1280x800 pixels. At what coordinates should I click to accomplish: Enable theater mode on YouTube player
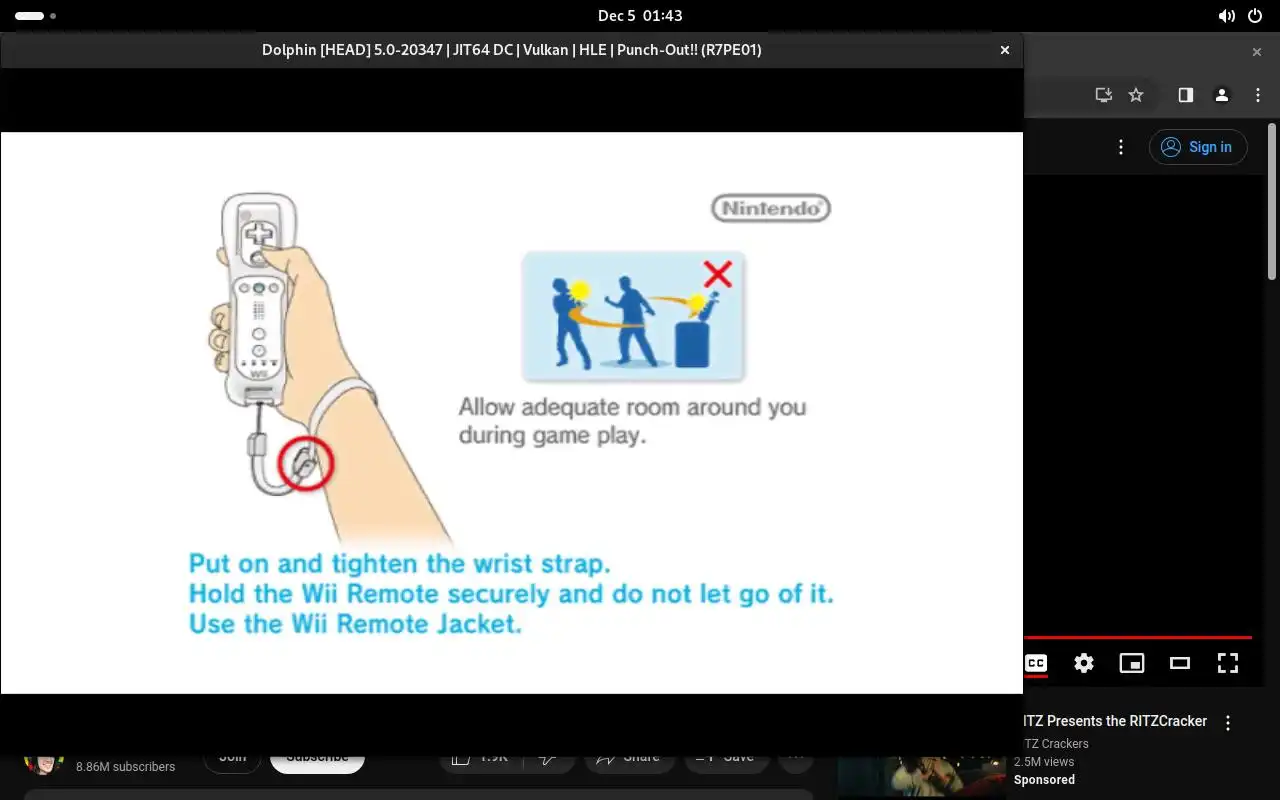point(1180,663)
